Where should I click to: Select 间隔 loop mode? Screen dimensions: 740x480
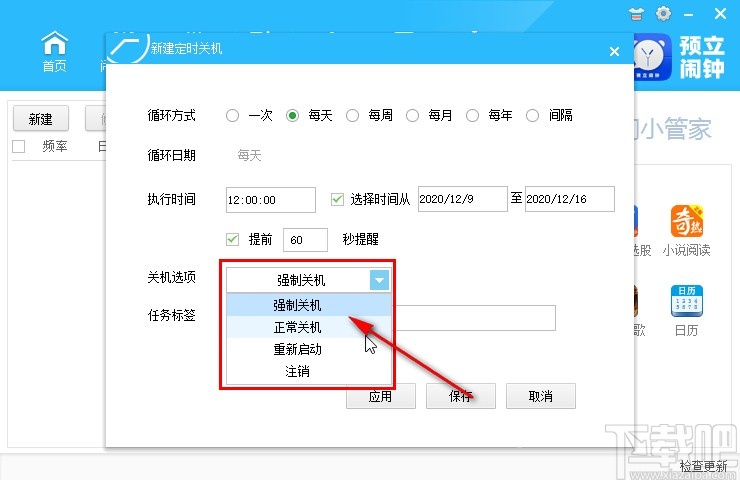click(532, 115)
